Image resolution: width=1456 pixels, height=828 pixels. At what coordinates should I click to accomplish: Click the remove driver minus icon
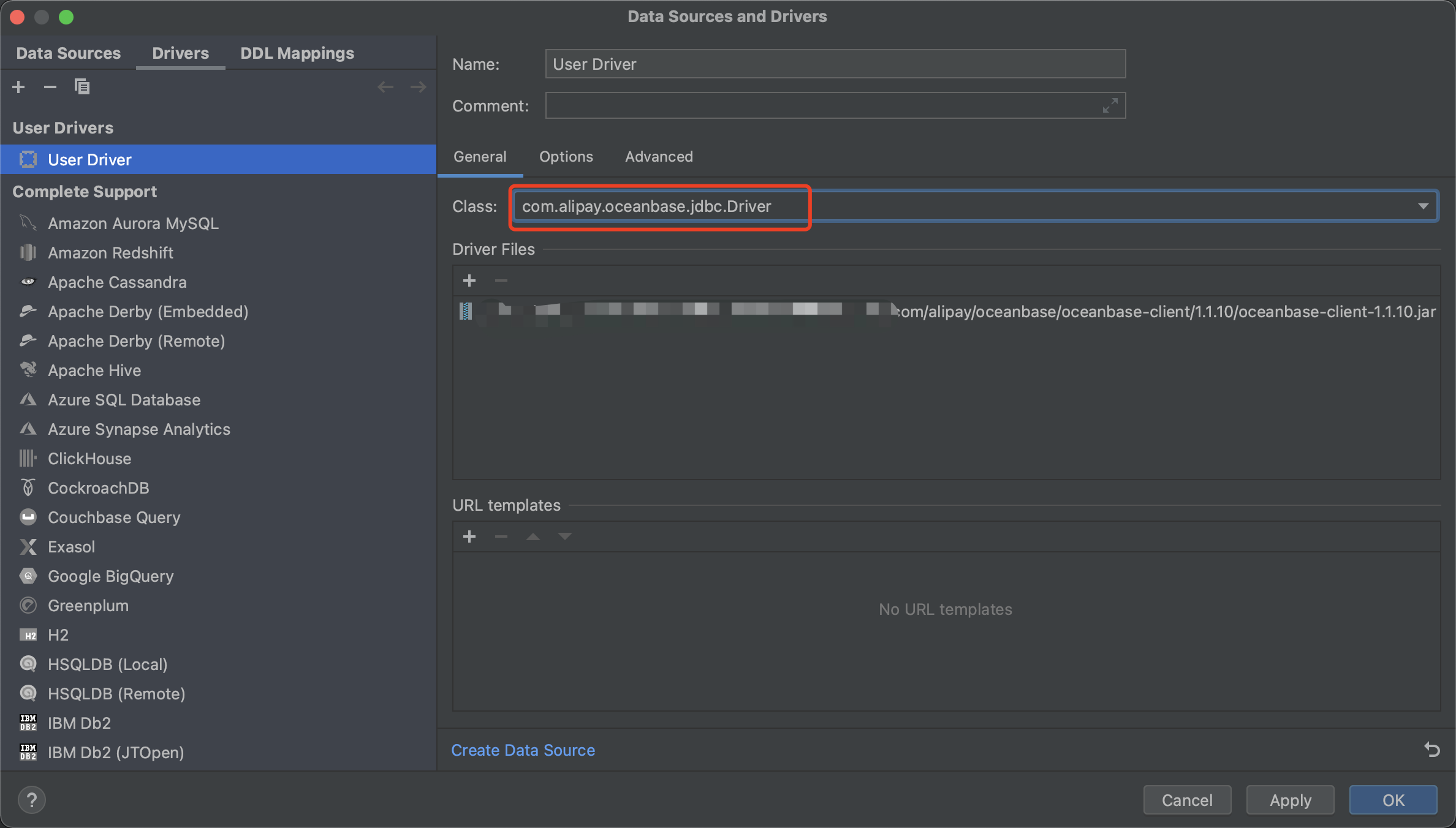50,87
